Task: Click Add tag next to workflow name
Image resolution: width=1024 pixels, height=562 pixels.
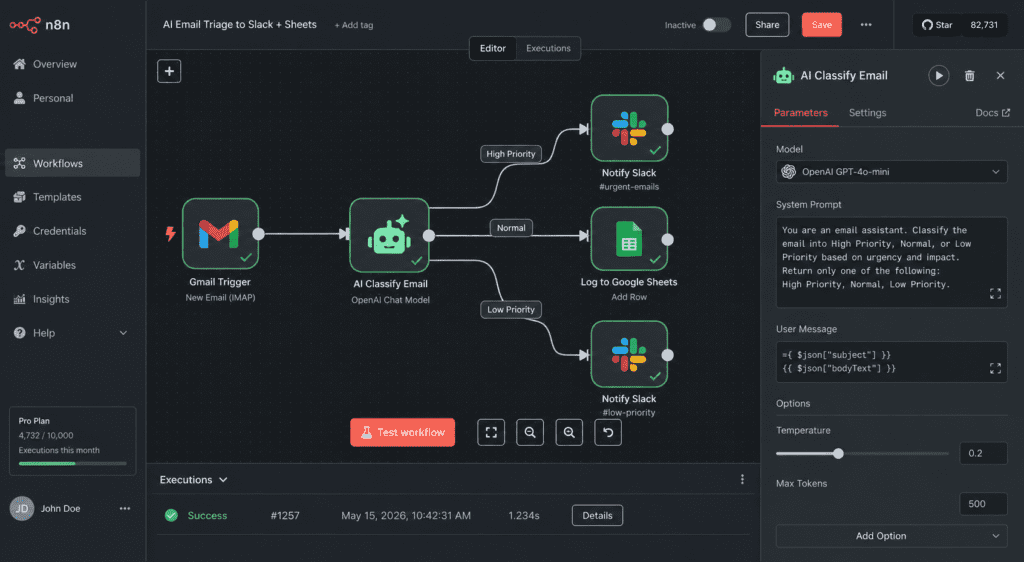Action: coord(354,25)
